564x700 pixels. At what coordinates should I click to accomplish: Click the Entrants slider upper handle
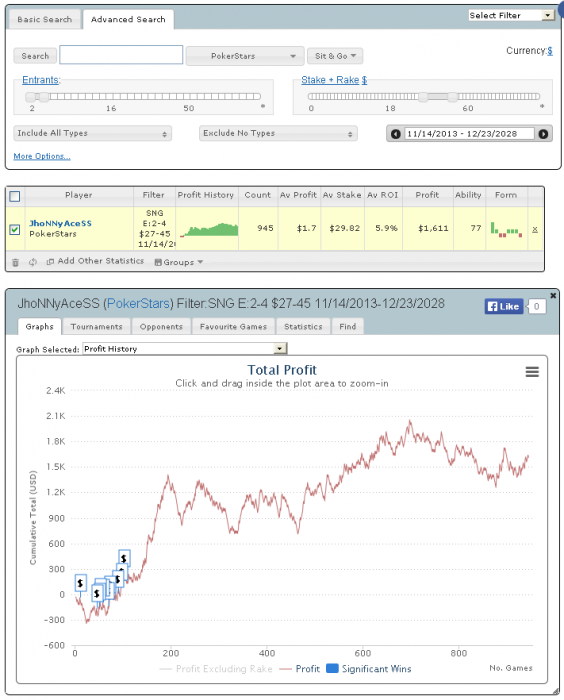click(x=44, y=96)
